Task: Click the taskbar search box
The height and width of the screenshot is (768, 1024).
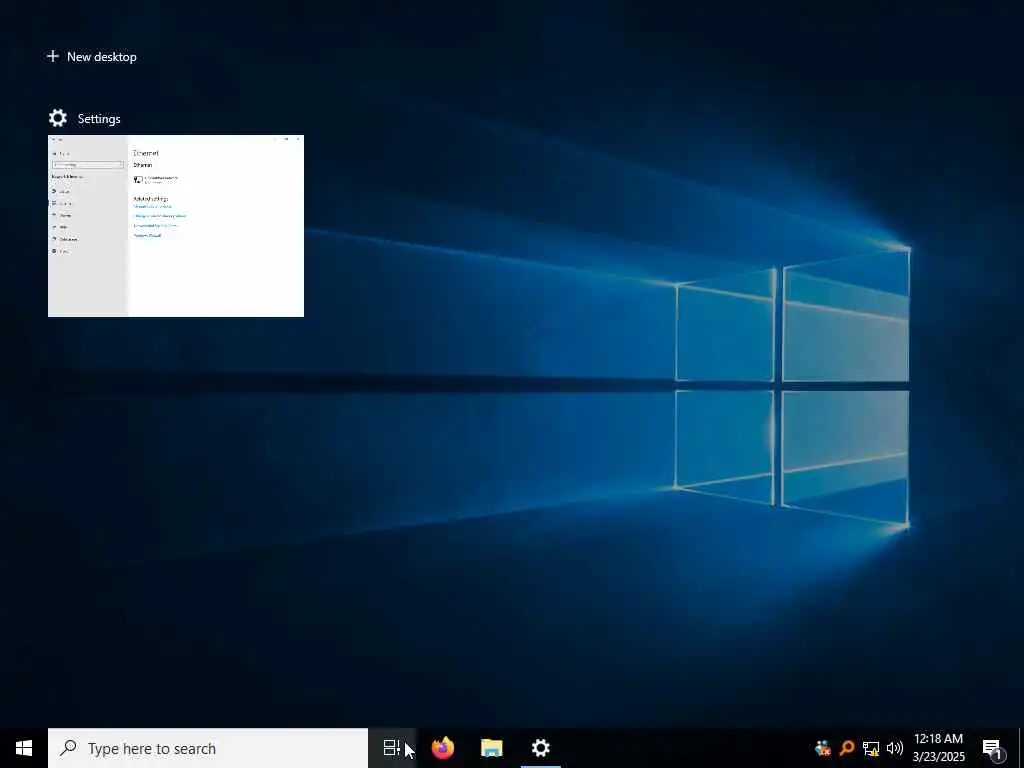Action: pyautogui.click(x=208, y=748)
